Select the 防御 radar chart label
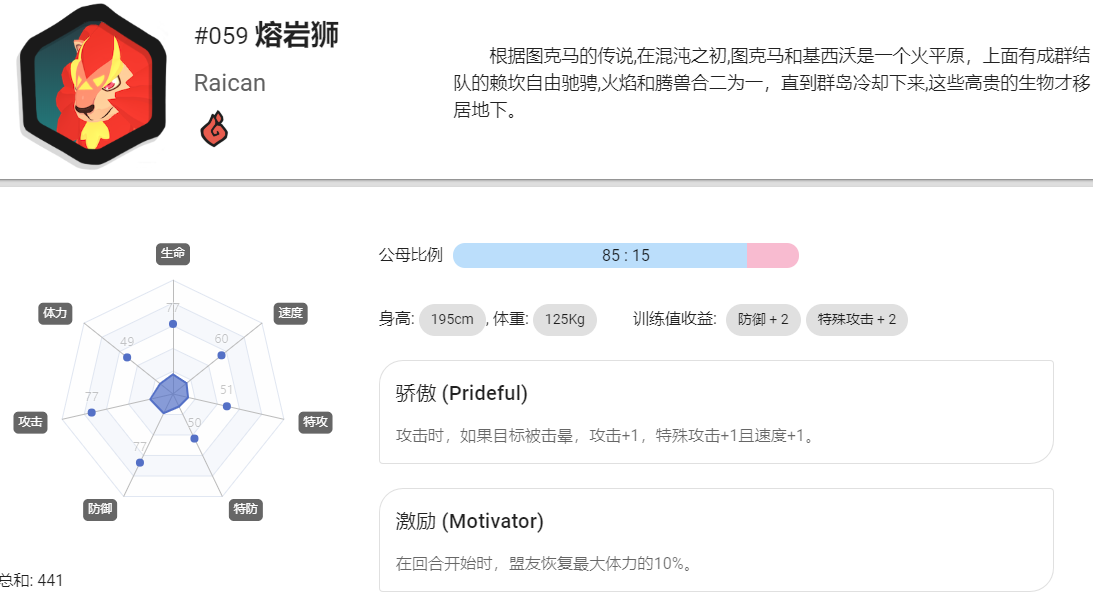 pyautogui.click(x=100, y=509)
